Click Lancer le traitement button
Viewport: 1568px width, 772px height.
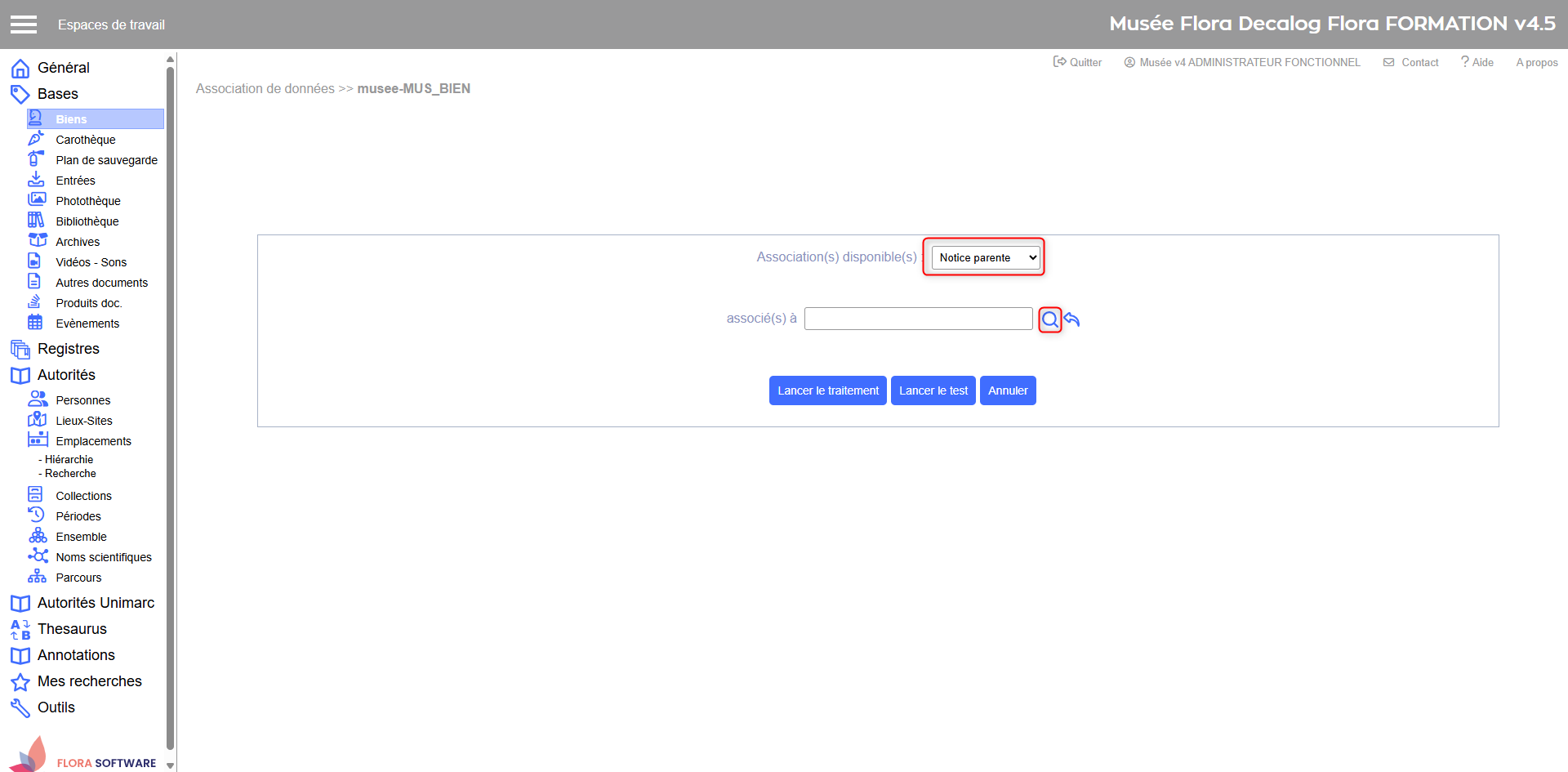(827, 390)
